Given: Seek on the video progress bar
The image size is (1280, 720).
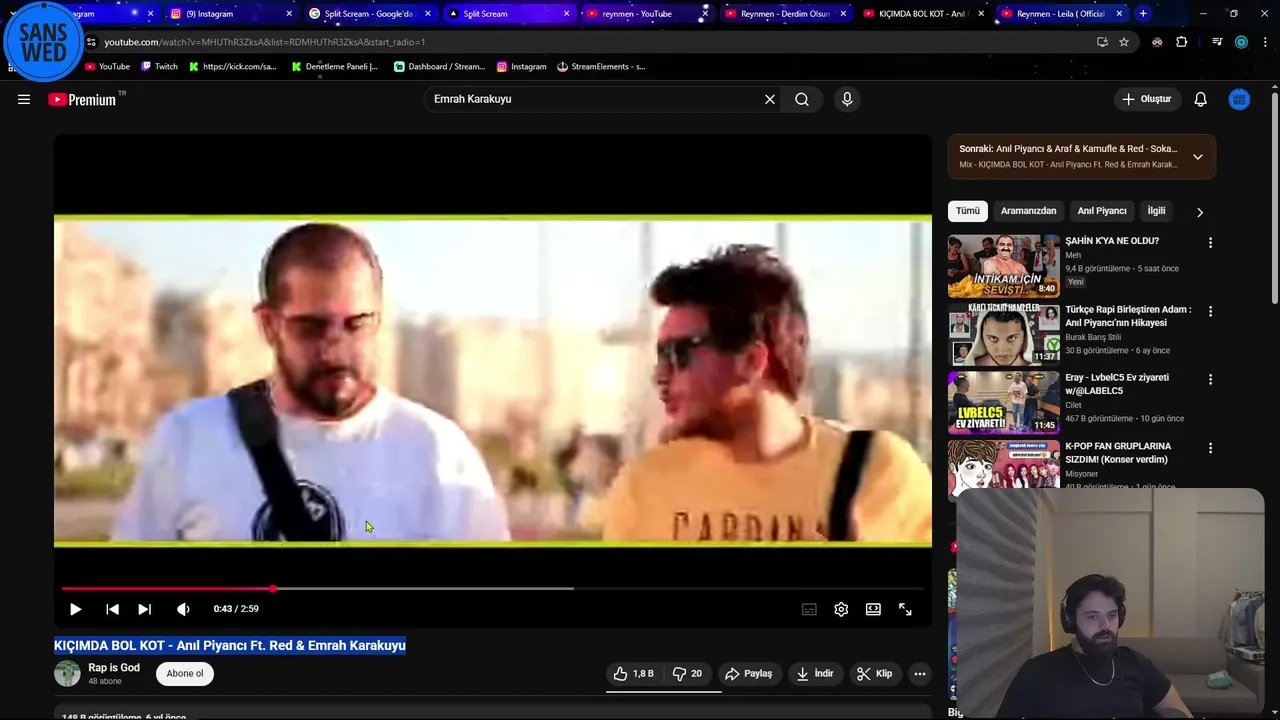Looking at the screenshot, I should 492,588.
